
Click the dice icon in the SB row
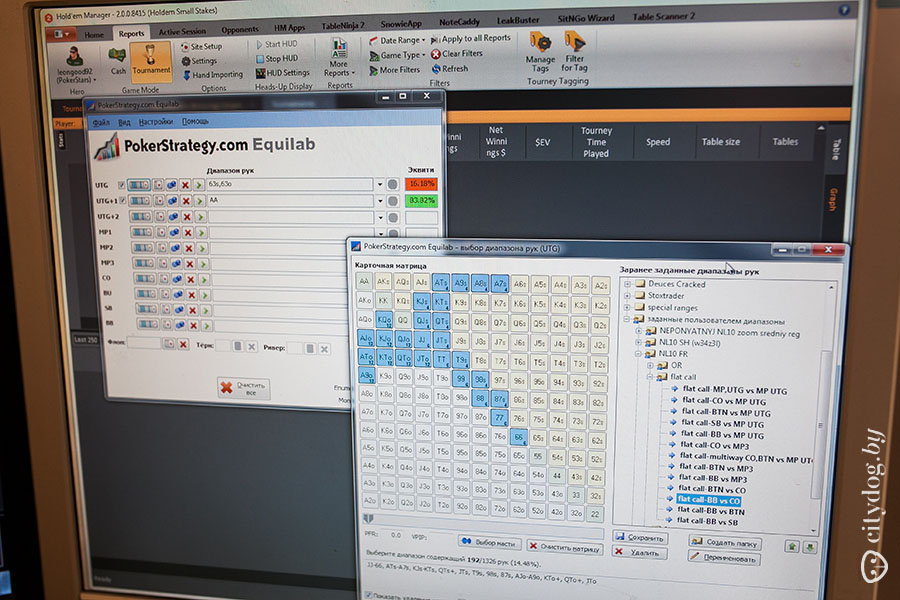165,309
